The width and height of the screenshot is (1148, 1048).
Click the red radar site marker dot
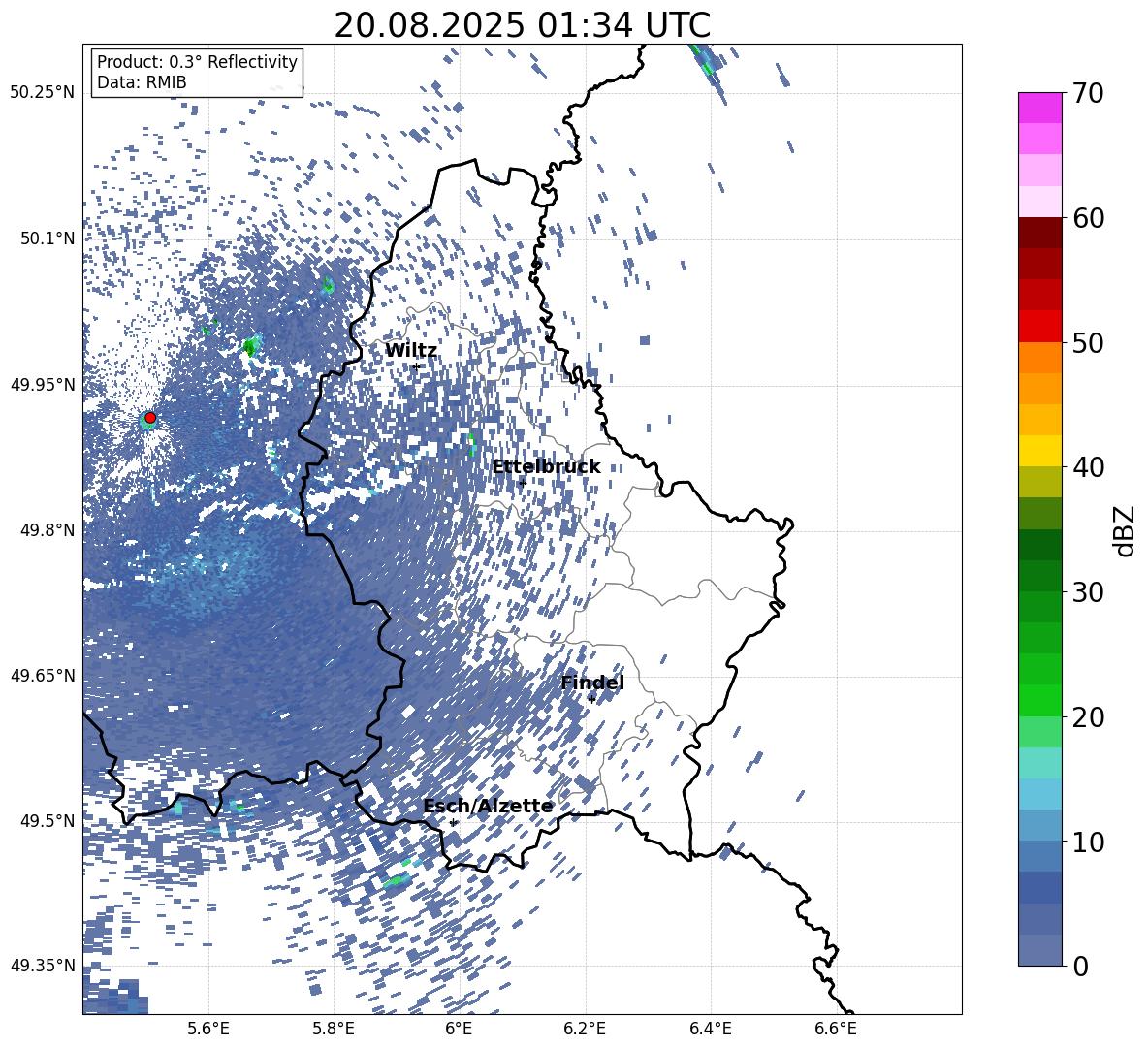150,418
